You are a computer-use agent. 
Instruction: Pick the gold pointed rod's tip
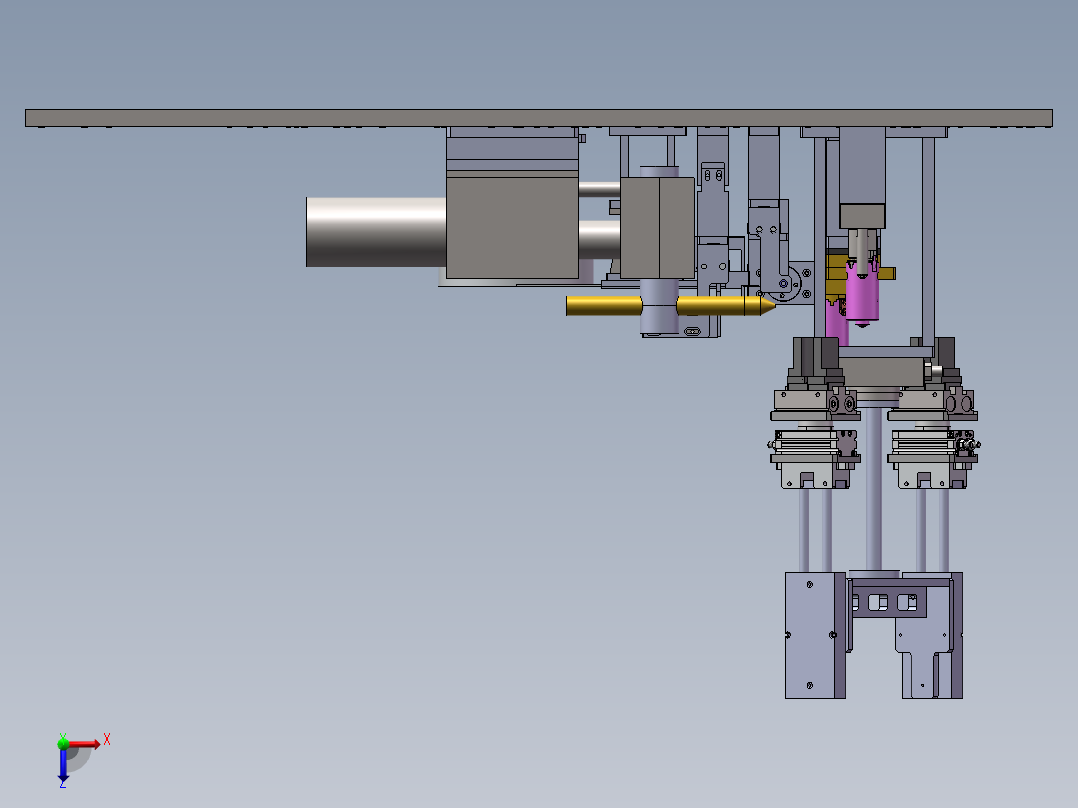click(767, 306)
